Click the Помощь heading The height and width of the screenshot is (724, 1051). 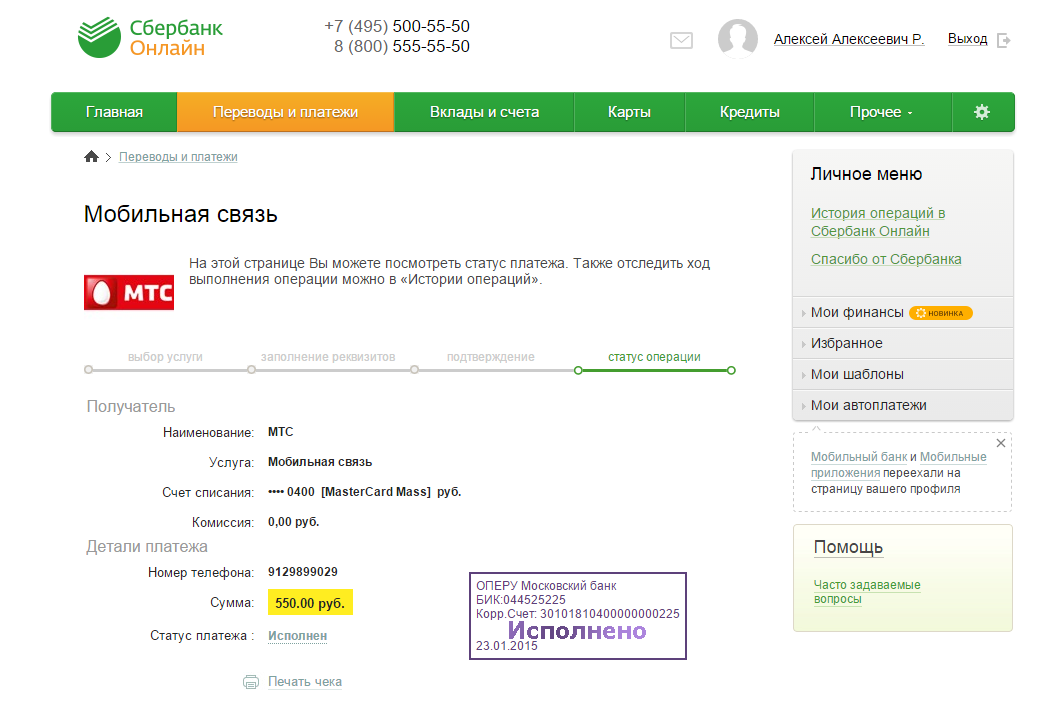pyautogui.click(x=848, y=547)
